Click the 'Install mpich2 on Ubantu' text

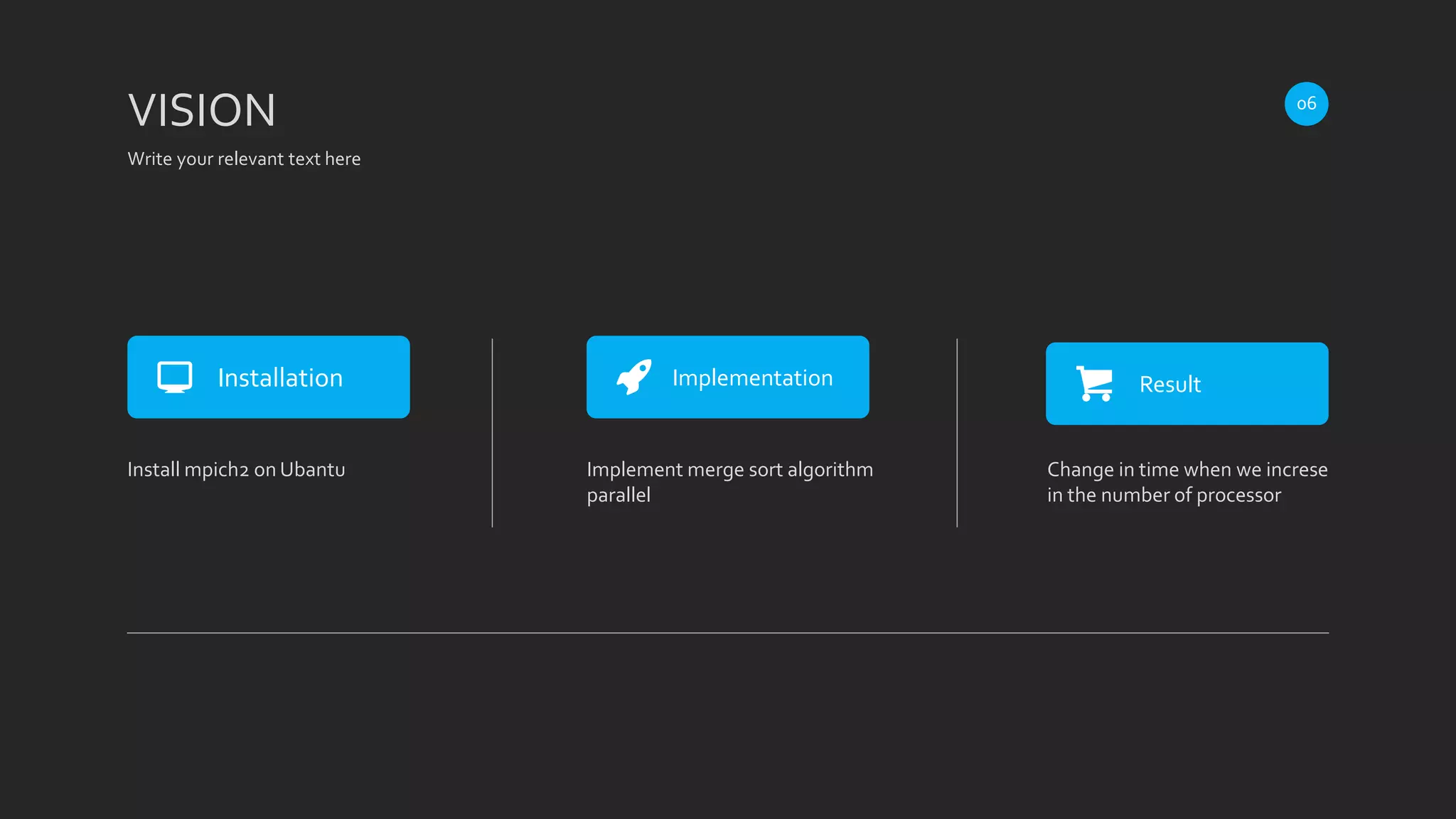pyautogui.click(x=236, y=470)
